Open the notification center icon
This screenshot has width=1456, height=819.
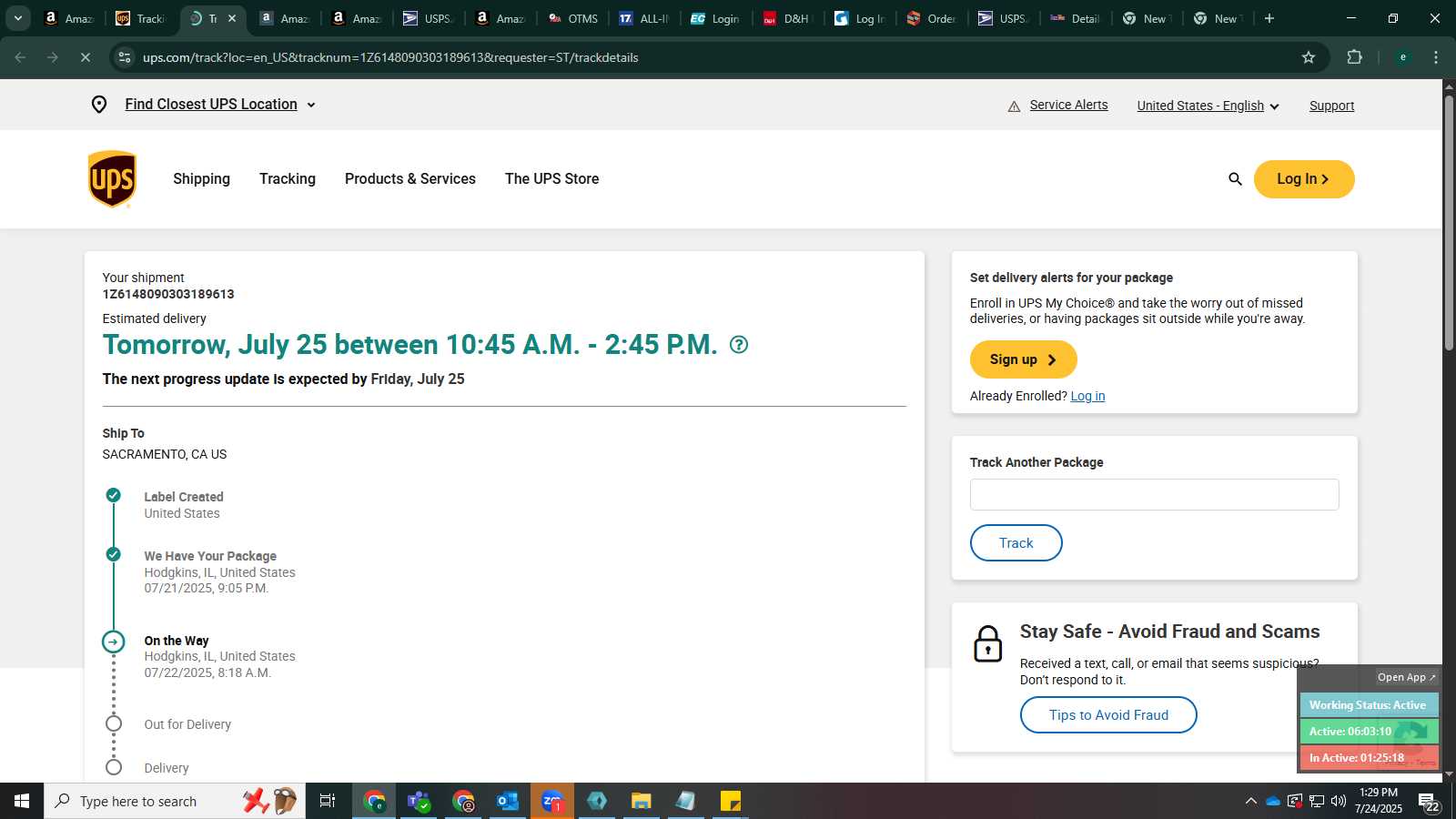tap(1428, 802)
